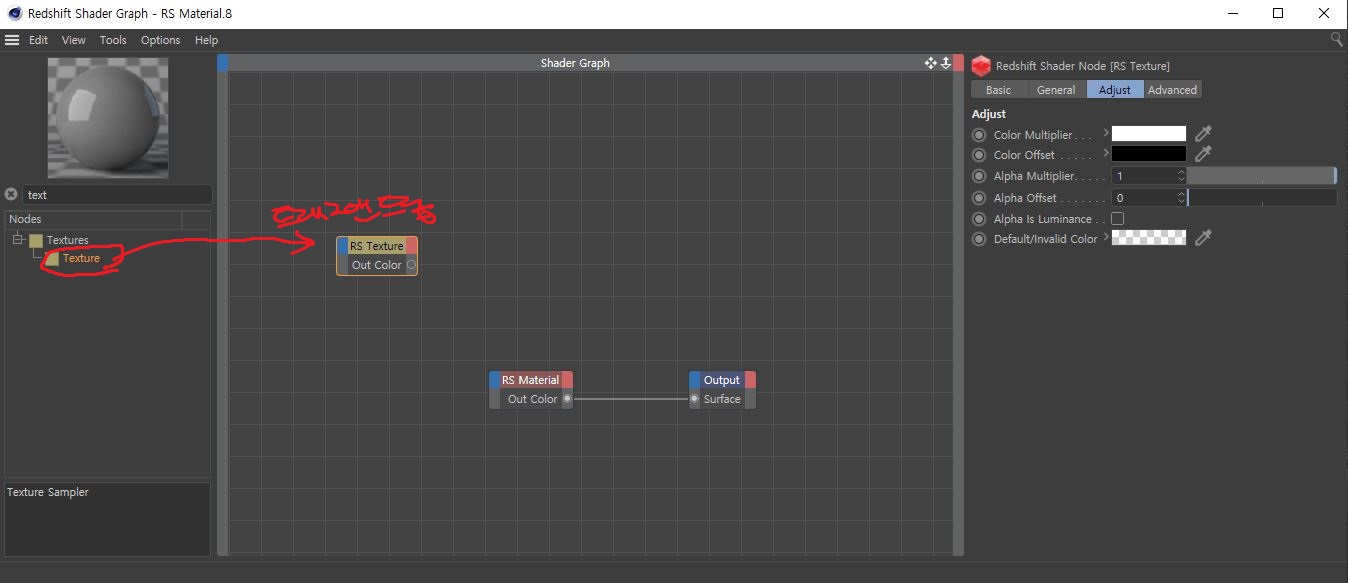This screenshot has height=583, width=1348.
Task: Clear the node search field with X icon
Action: click(x=11, y=195)
